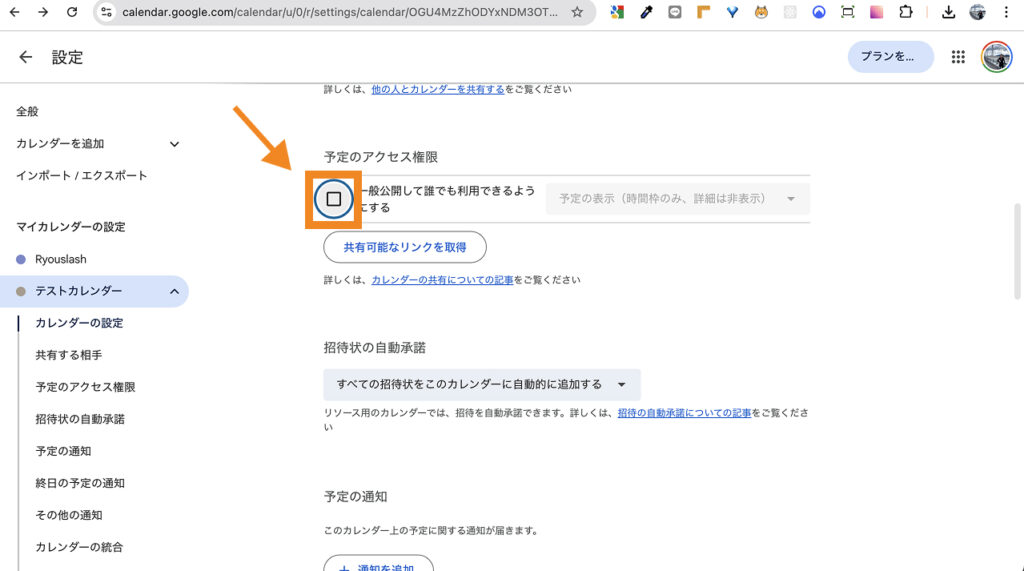Click the profile avatar picture
This screenshot has width=1024, height=571.
click(996, 57)
